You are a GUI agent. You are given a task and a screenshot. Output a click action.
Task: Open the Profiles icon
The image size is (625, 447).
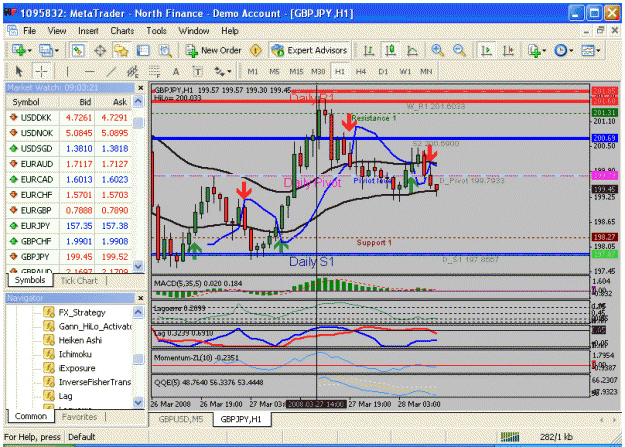pos(45,51)
